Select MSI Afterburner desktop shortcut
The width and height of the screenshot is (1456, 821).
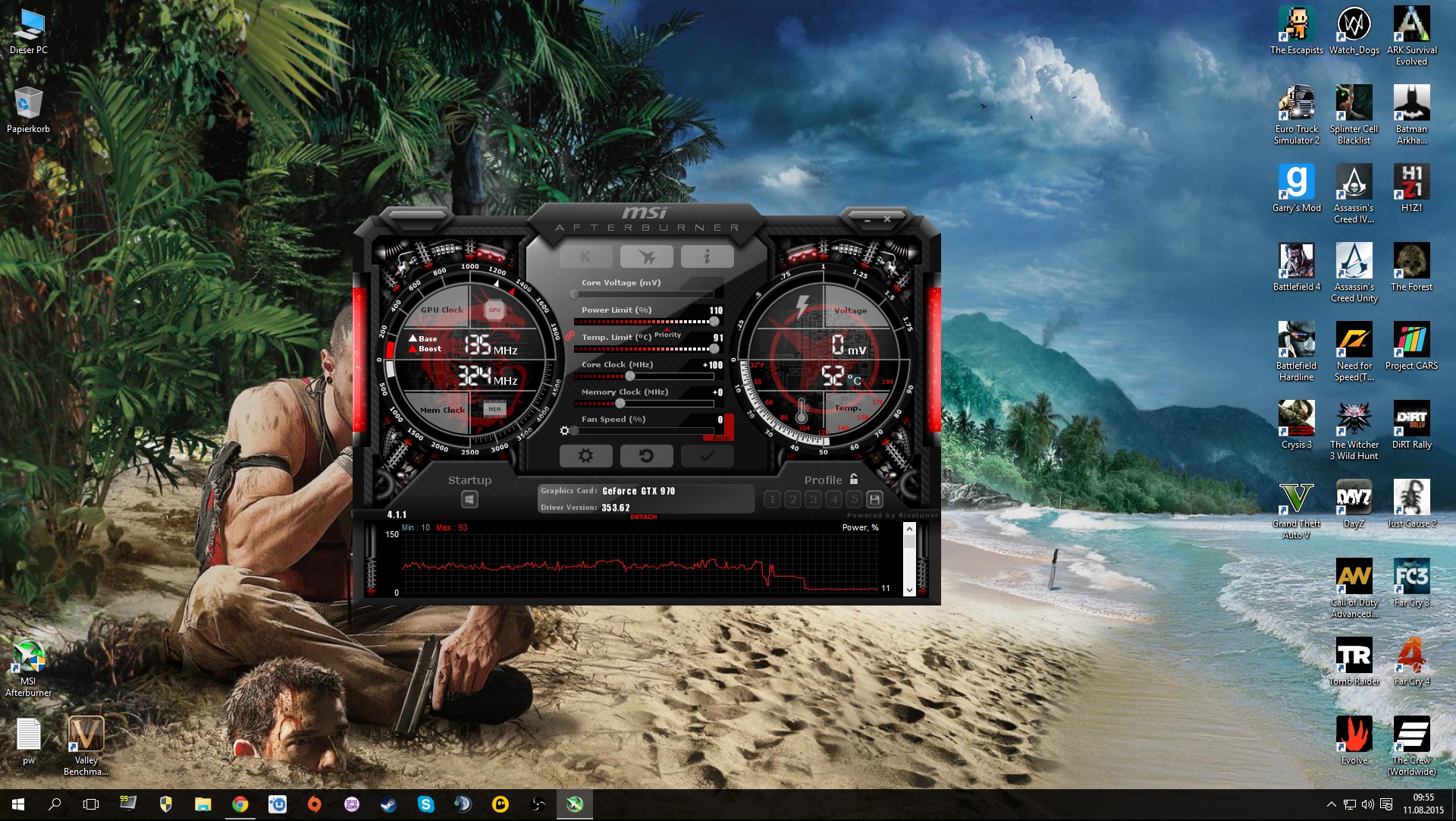pos(28,668)
